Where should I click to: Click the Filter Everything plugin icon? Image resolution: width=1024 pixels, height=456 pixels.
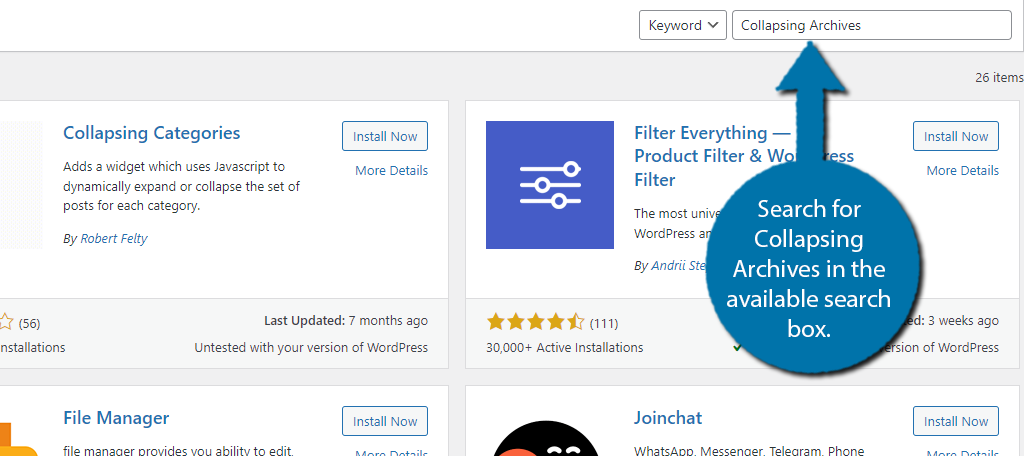tap(550, 185)
